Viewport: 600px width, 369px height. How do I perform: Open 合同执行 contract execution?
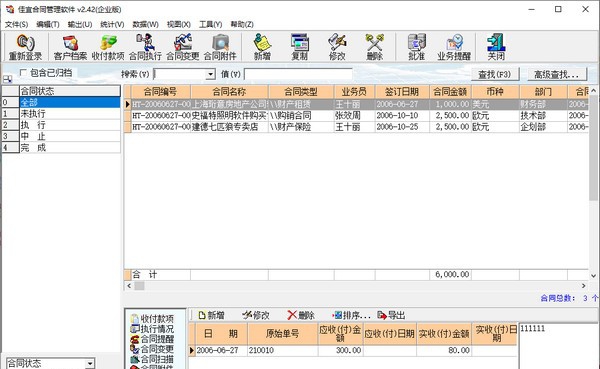point(145,47)
